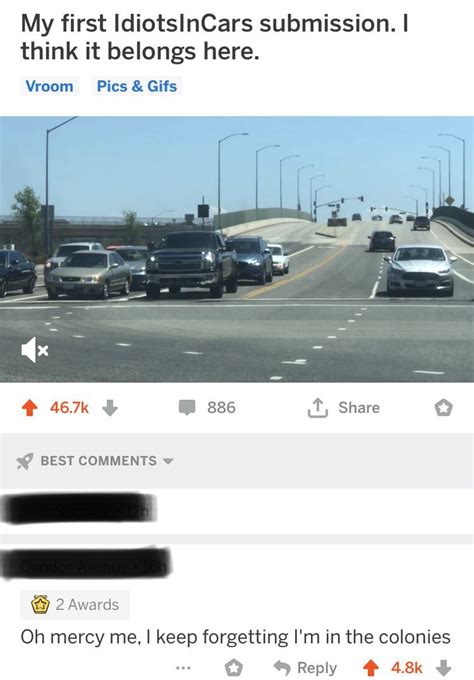Give award using post star icon

click(443, 408)
